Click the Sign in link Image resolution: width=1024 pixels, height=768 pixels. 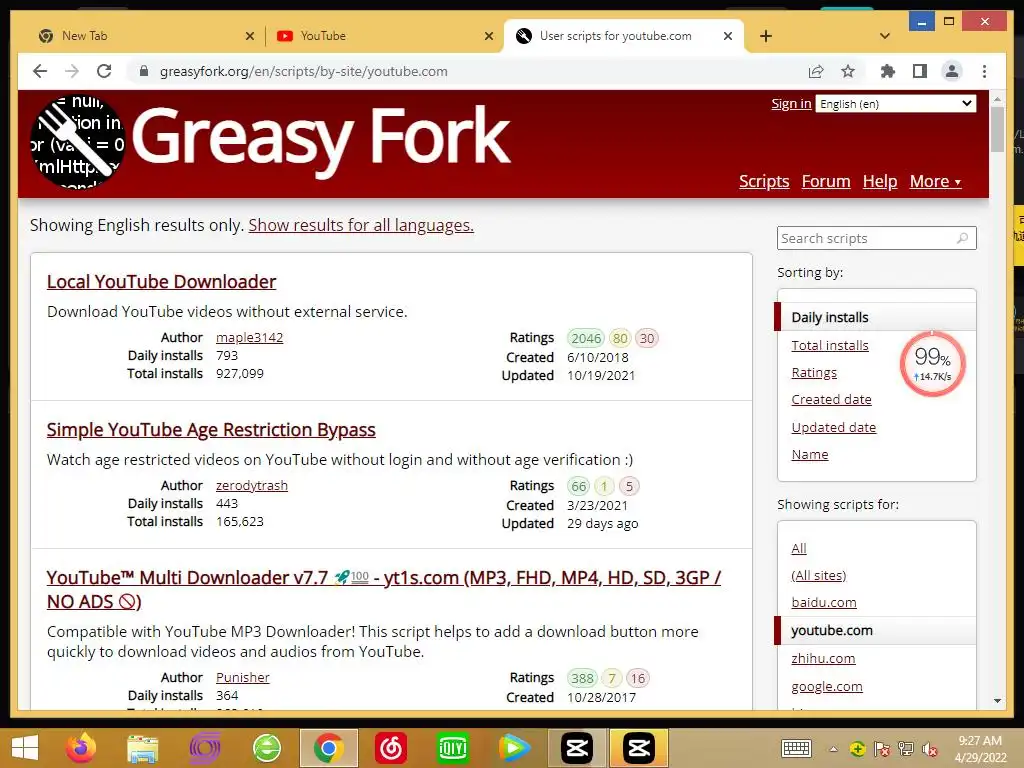tap(791, 104)
